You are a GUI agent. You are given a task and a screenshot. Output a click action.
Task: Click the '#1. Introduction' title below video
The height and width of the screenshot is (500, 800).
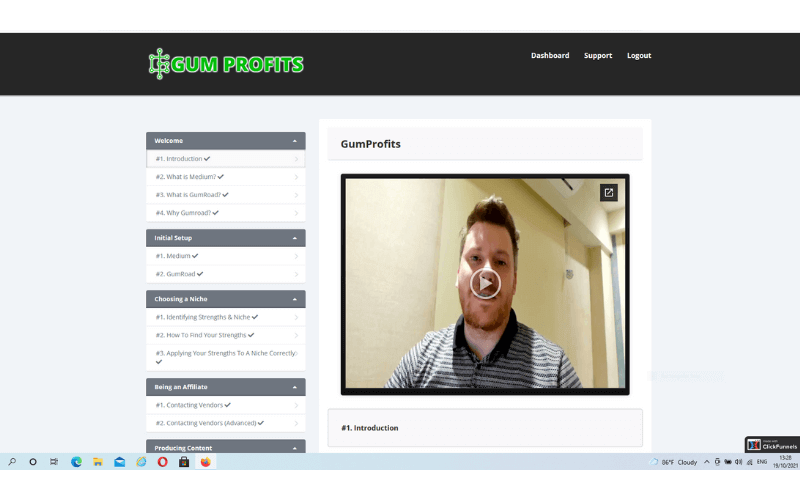pos(369,428)
